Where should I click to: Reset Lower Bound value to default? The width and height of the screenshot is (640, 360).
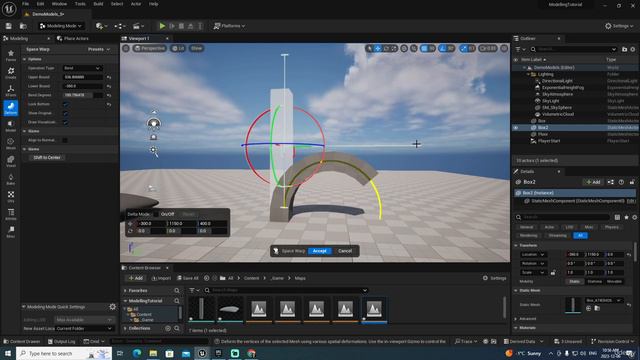coord(109,86)
